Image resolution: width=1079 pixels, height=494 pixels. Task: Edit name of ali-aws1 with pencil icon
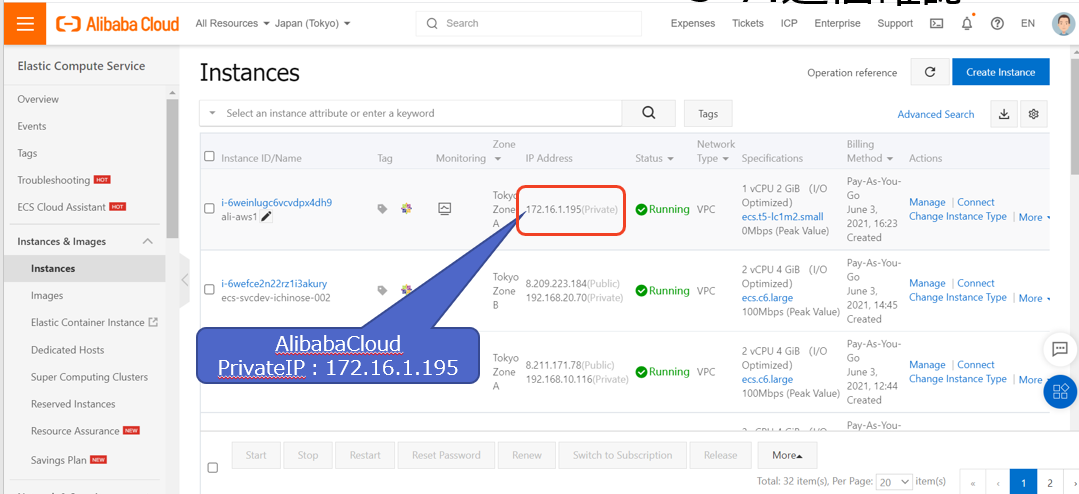(266, 217)
